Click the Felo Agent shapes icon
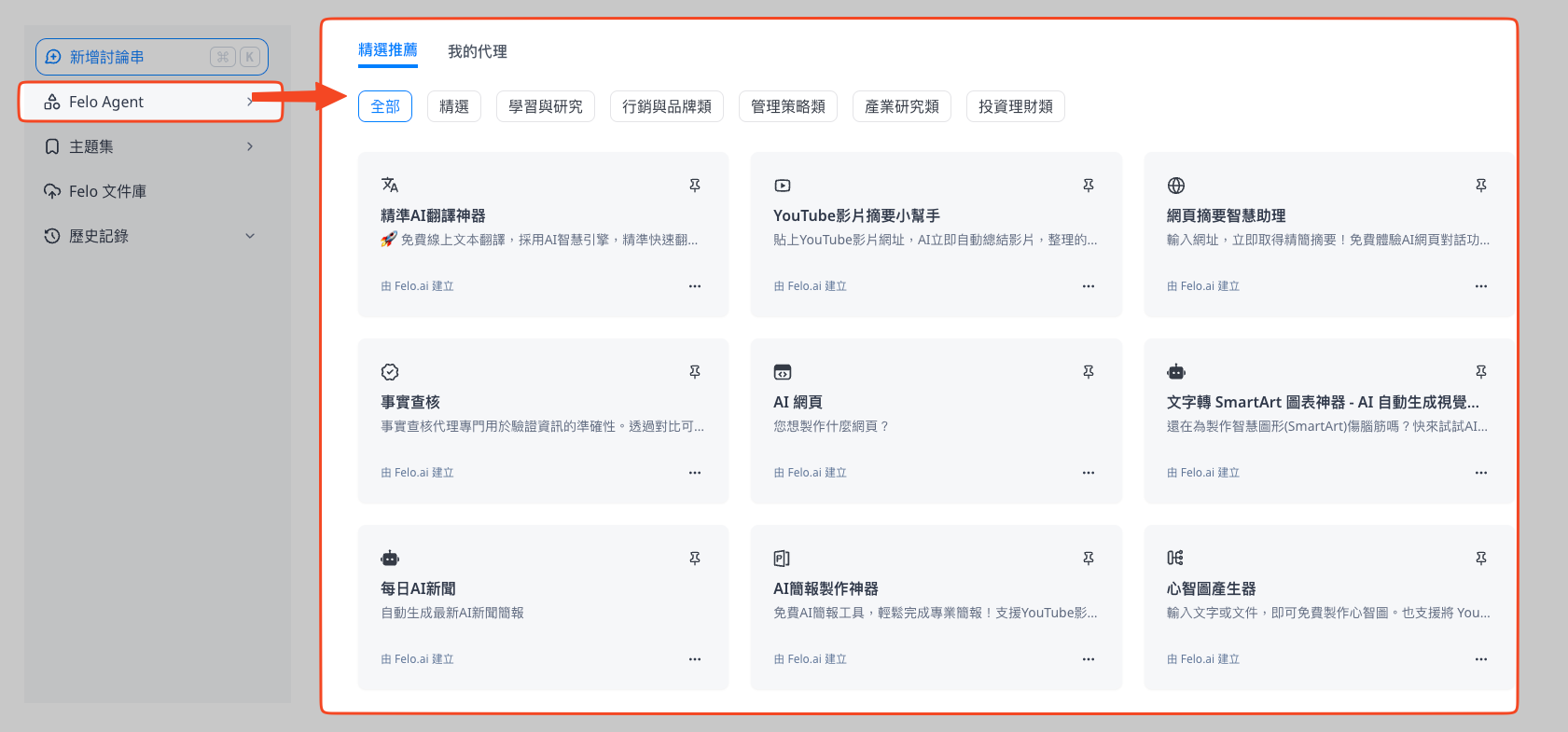This screenshot has width=1568, height=732. 52,102
